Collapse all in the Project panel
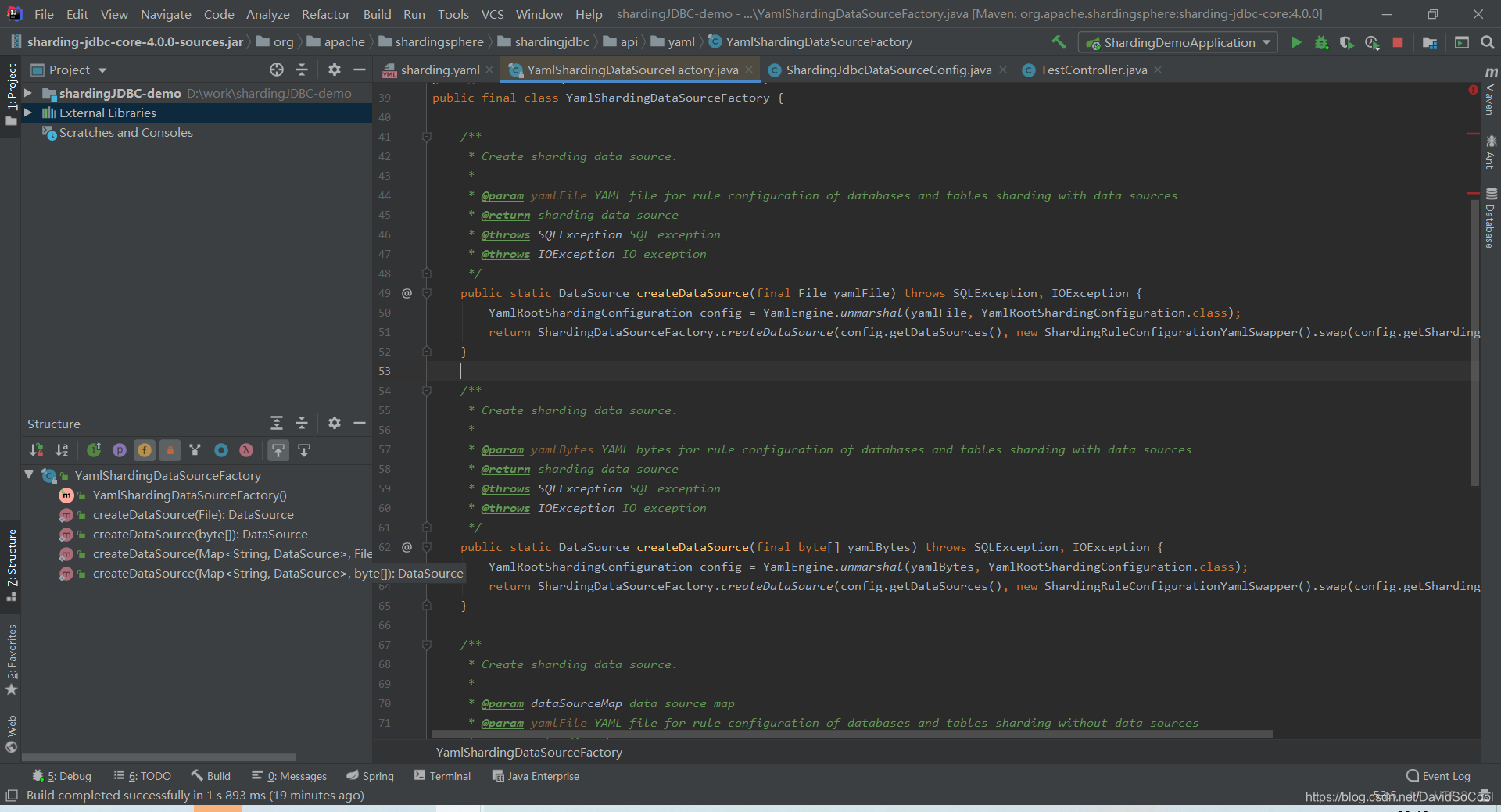Viewport: 1501px width, 812px height. 302,70
